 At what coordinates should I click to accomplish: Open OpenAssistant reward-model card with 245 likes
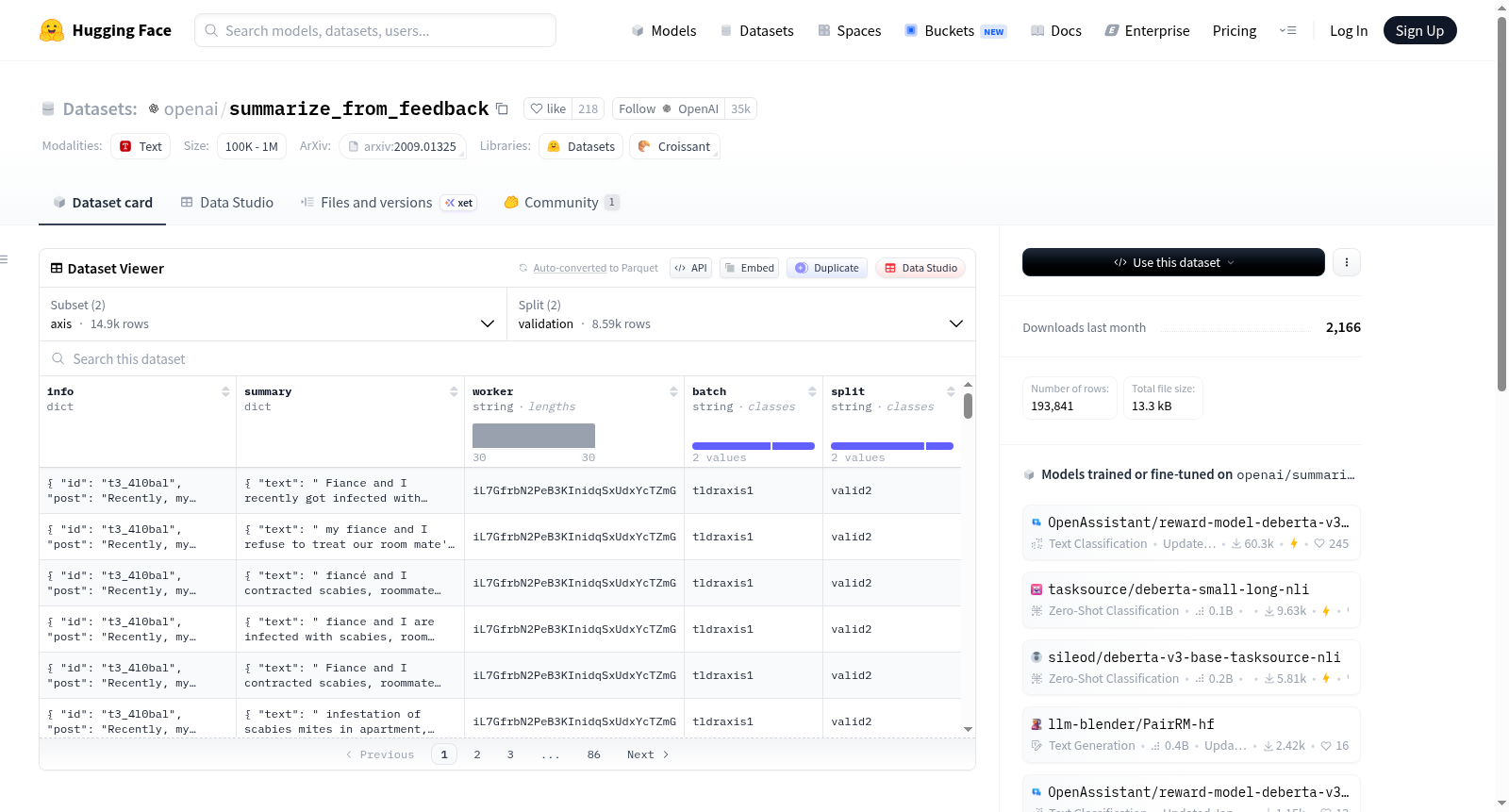(1191, 532)
